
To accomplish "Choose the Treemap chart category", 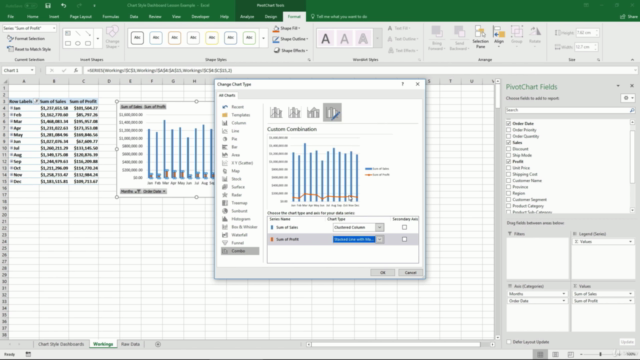I will coord(239,203).
